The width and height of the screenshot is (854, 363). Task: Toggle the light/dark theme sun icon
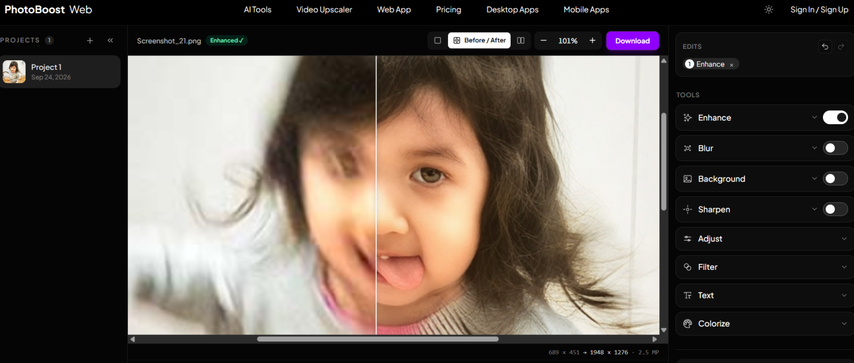(768, 9)
